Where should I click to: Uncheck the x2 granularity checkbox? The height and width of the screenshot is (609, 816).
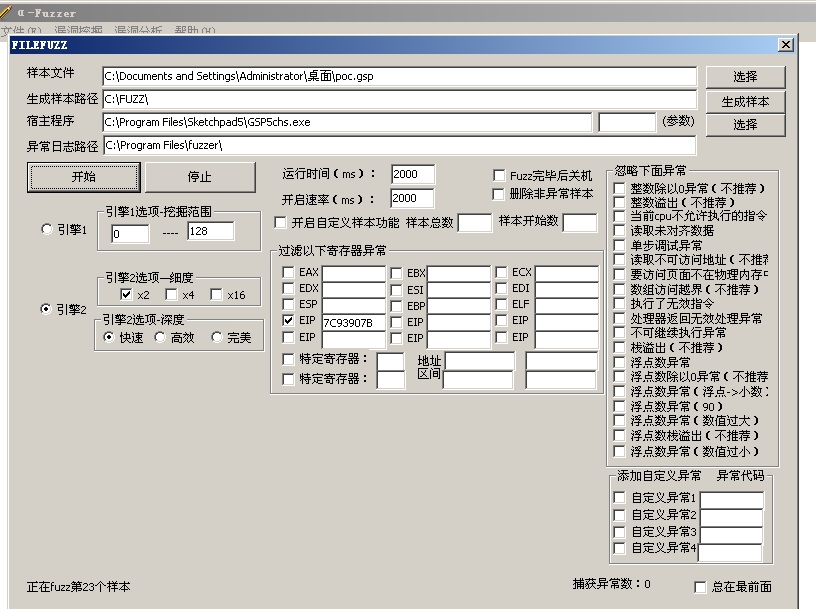point(126,295)
